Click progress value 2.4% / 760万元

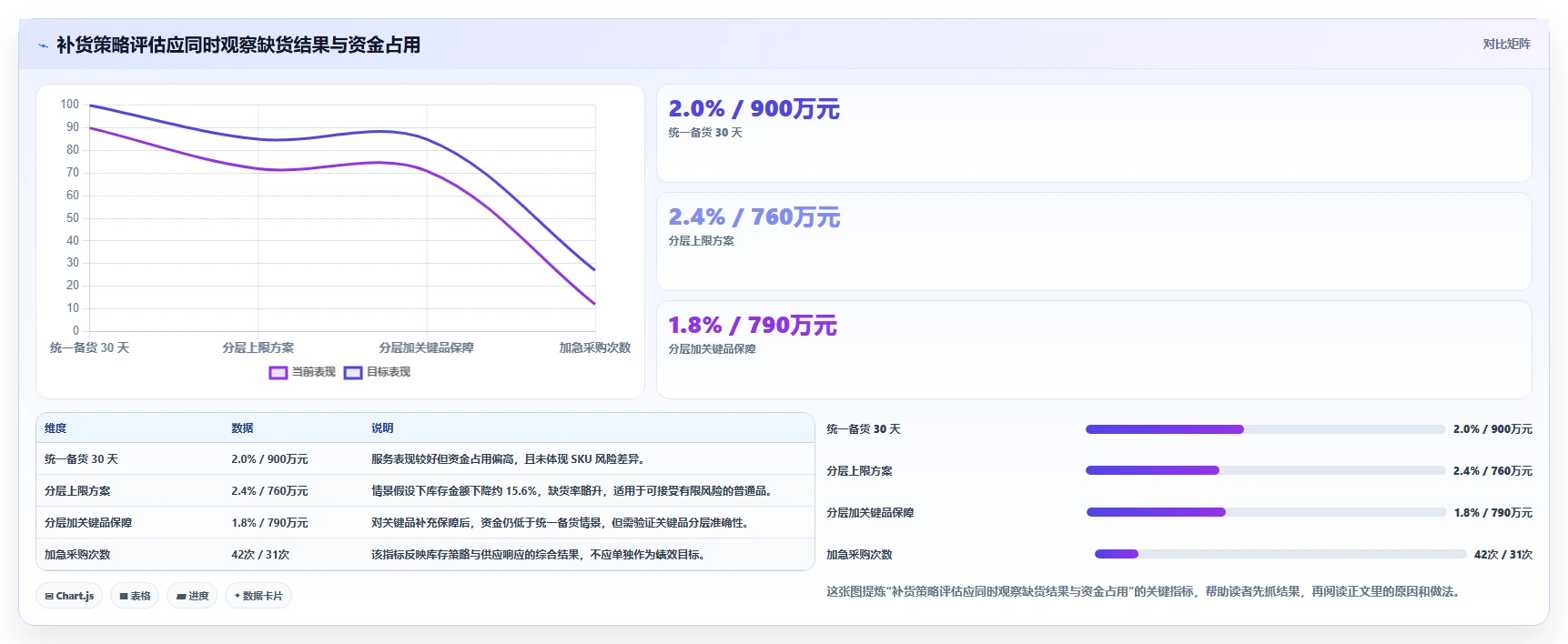point(1492,471)
